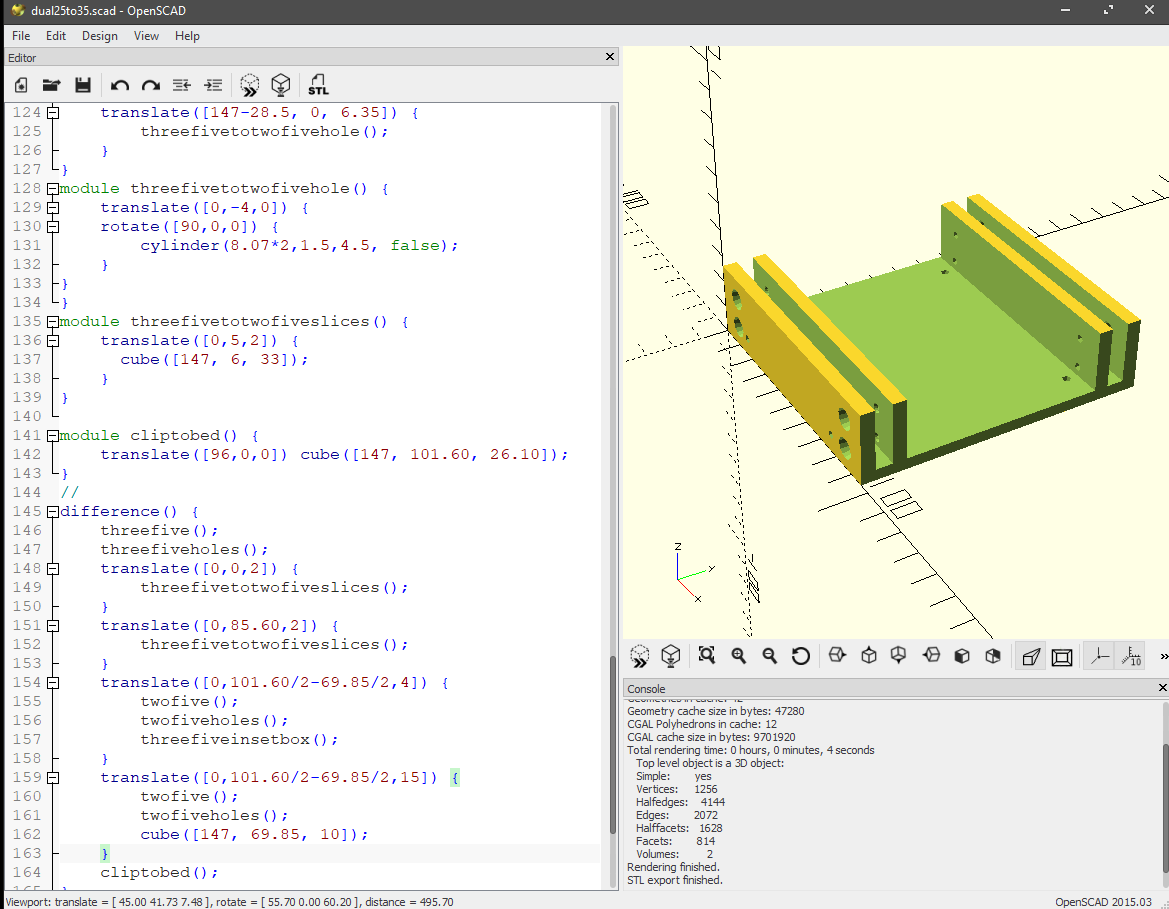The height and width of the screenshot is (909, 1169).
Task: Zoom in using the viewer magnifier plus icon
Action: [739, 656]
